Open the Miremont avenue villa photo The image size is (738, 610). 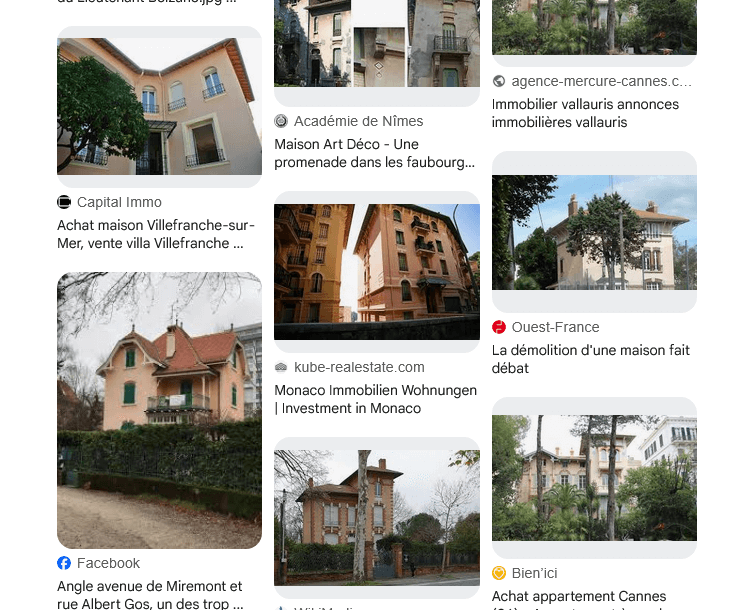[160, 410]
